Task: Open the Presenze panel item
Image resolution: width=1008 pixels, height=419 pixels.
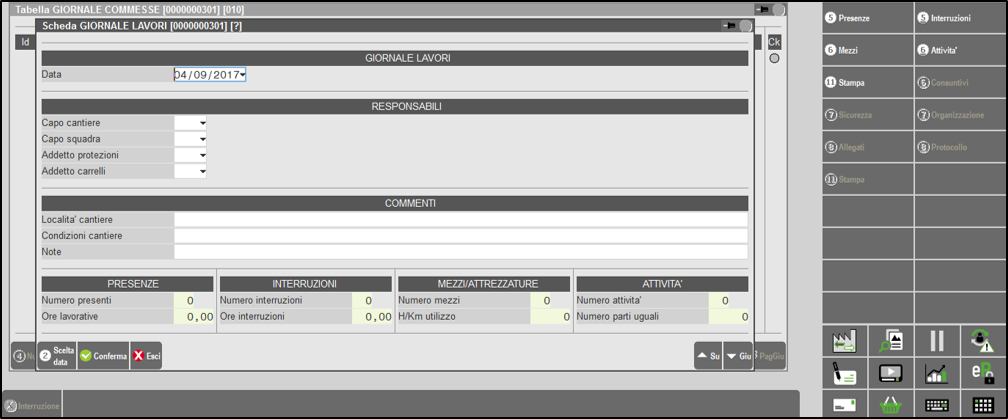Action: pos(866,17)
